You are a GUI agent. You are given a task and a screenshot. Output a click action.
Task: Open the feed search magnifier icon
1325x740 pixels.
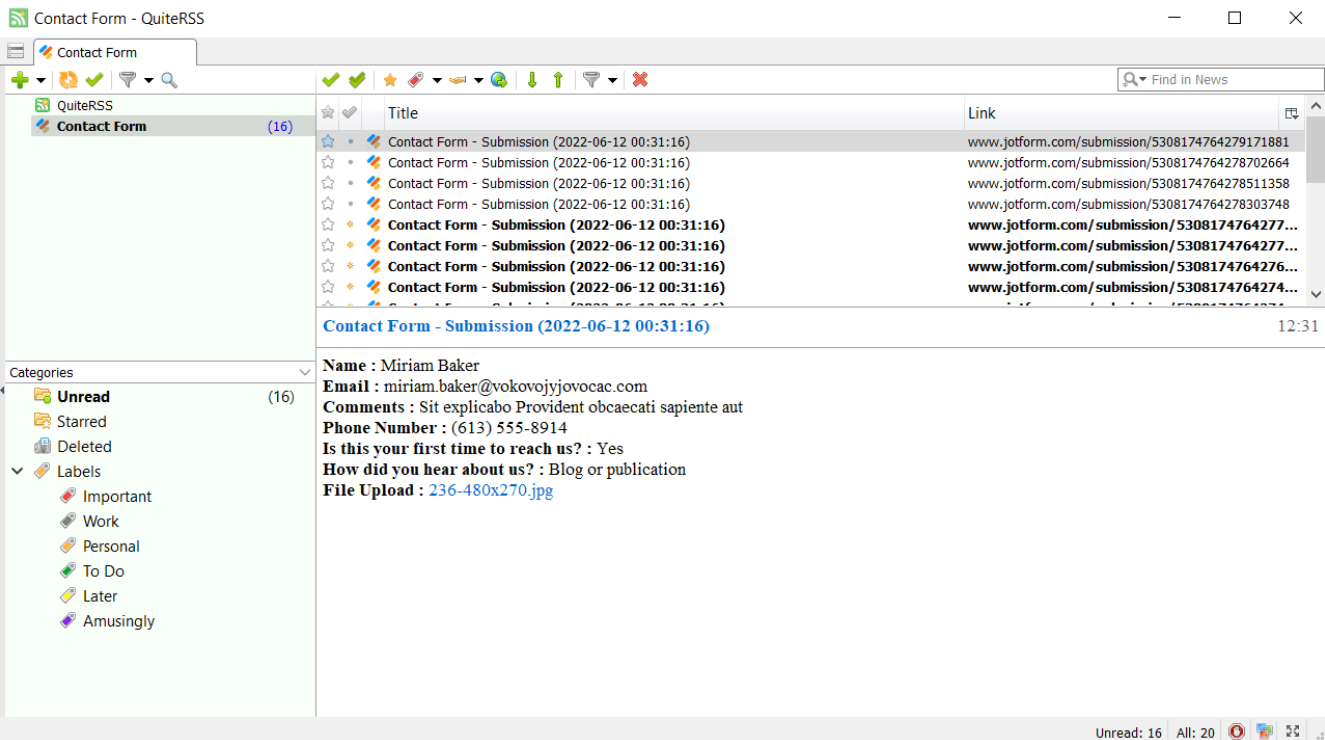pyautogui.click(x=169, y=80)
